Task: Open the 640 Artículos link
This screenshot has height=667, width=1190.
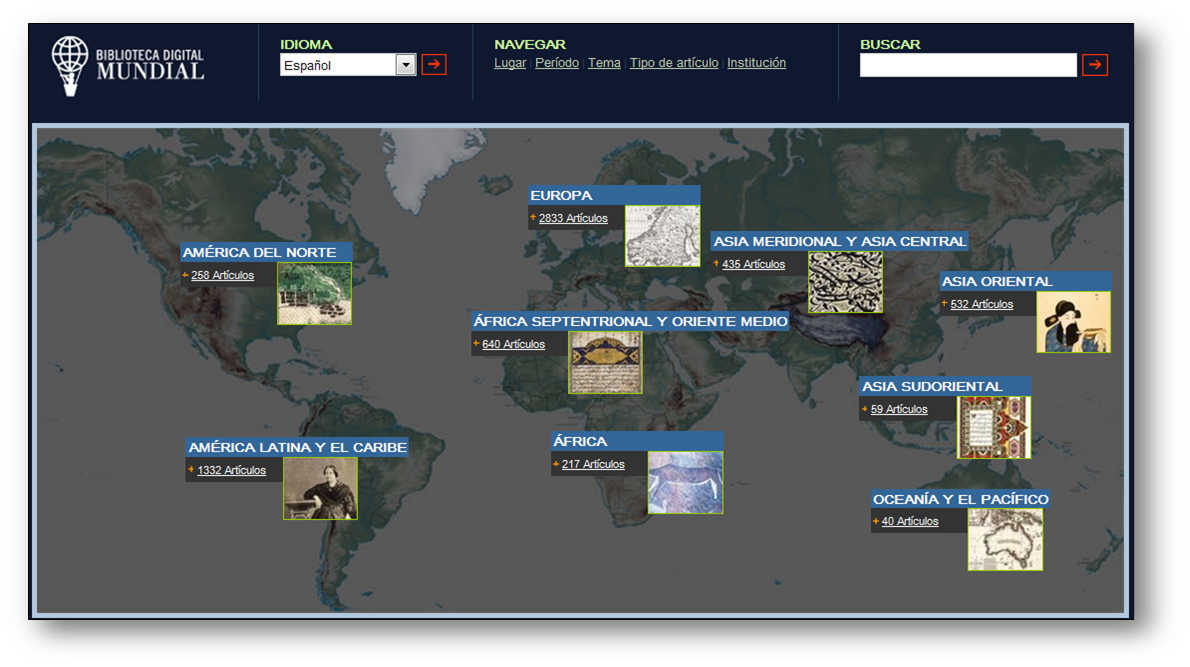Action: pyautogui.click(x=513, y=344)
